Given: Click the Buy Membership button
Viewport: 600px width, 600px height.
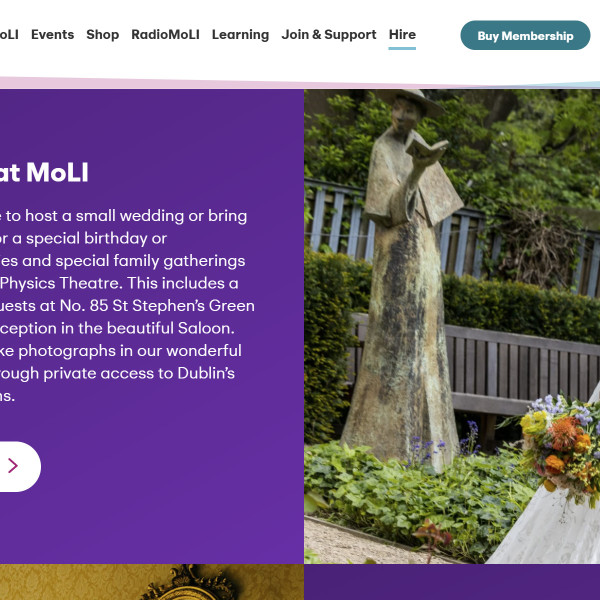Looking at the screenshot, I should tap(525, 36).
